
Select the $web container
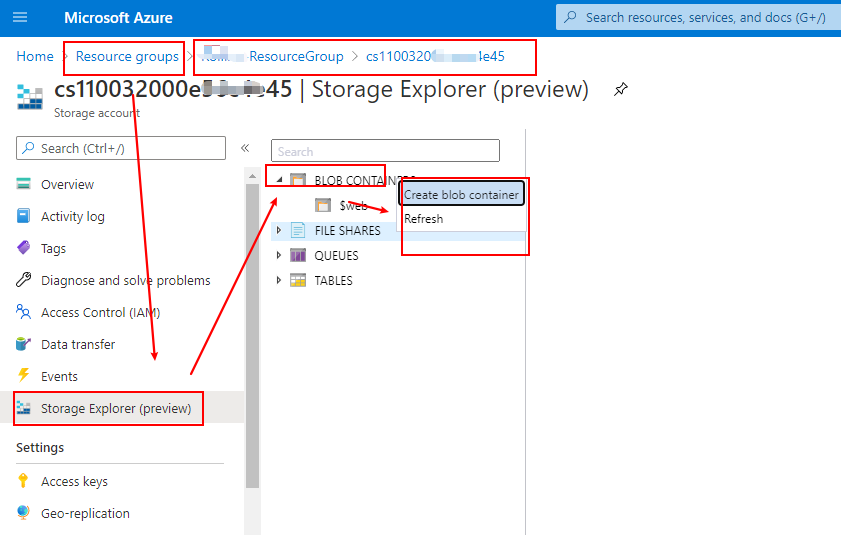tap(353, 206)
